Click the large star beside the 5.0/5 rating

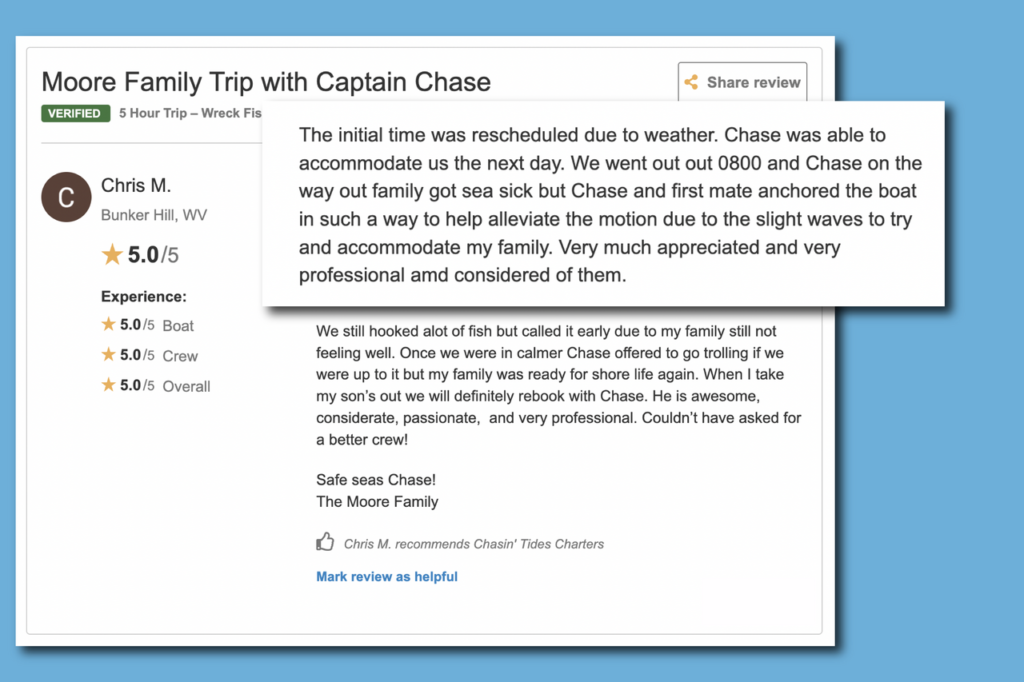(x=112, y=255)
